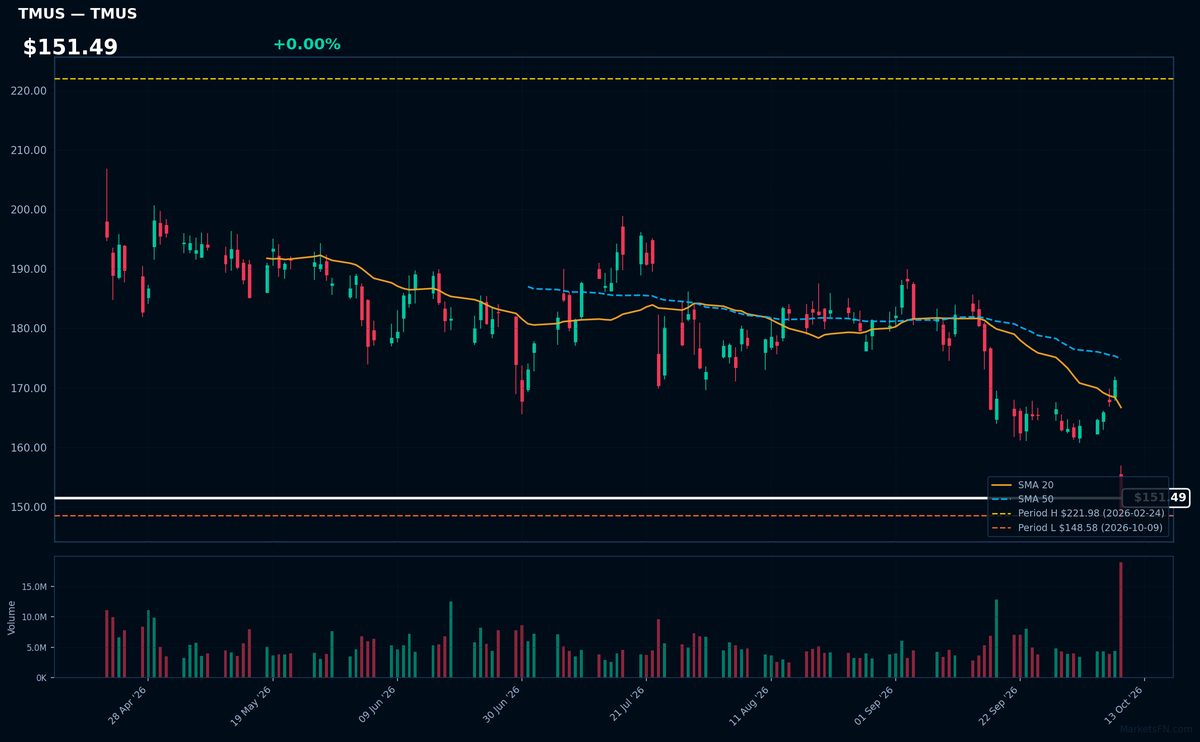The width and height of the screenshot is (1200, 742).
Task: Click the 160.00 price axis label
Action: [x=30, y=448]
